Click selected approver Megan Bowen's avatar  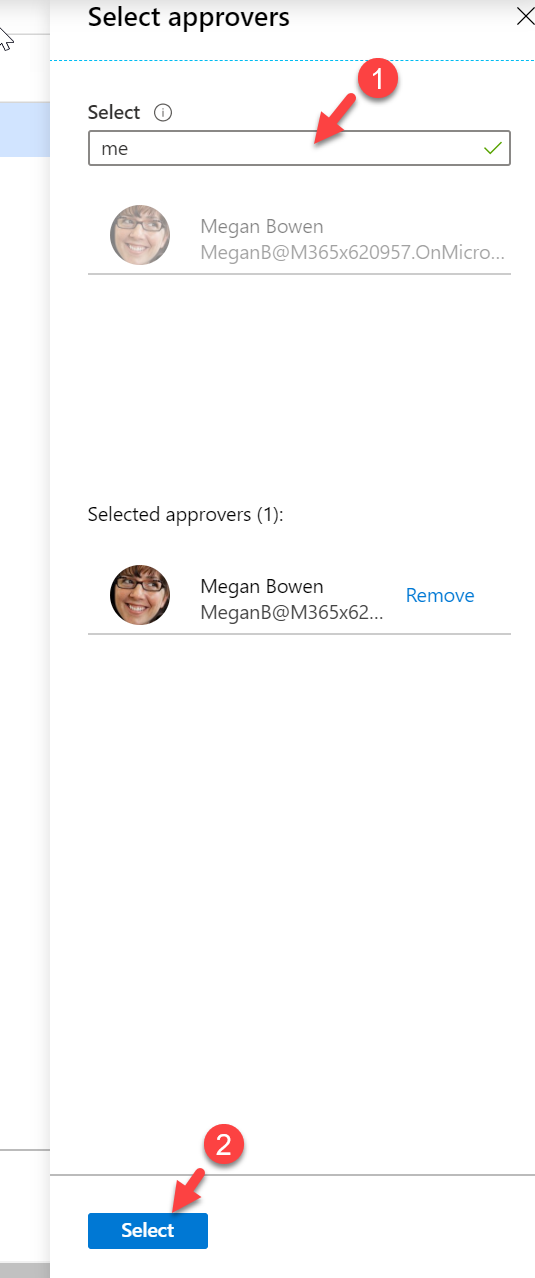139,595
